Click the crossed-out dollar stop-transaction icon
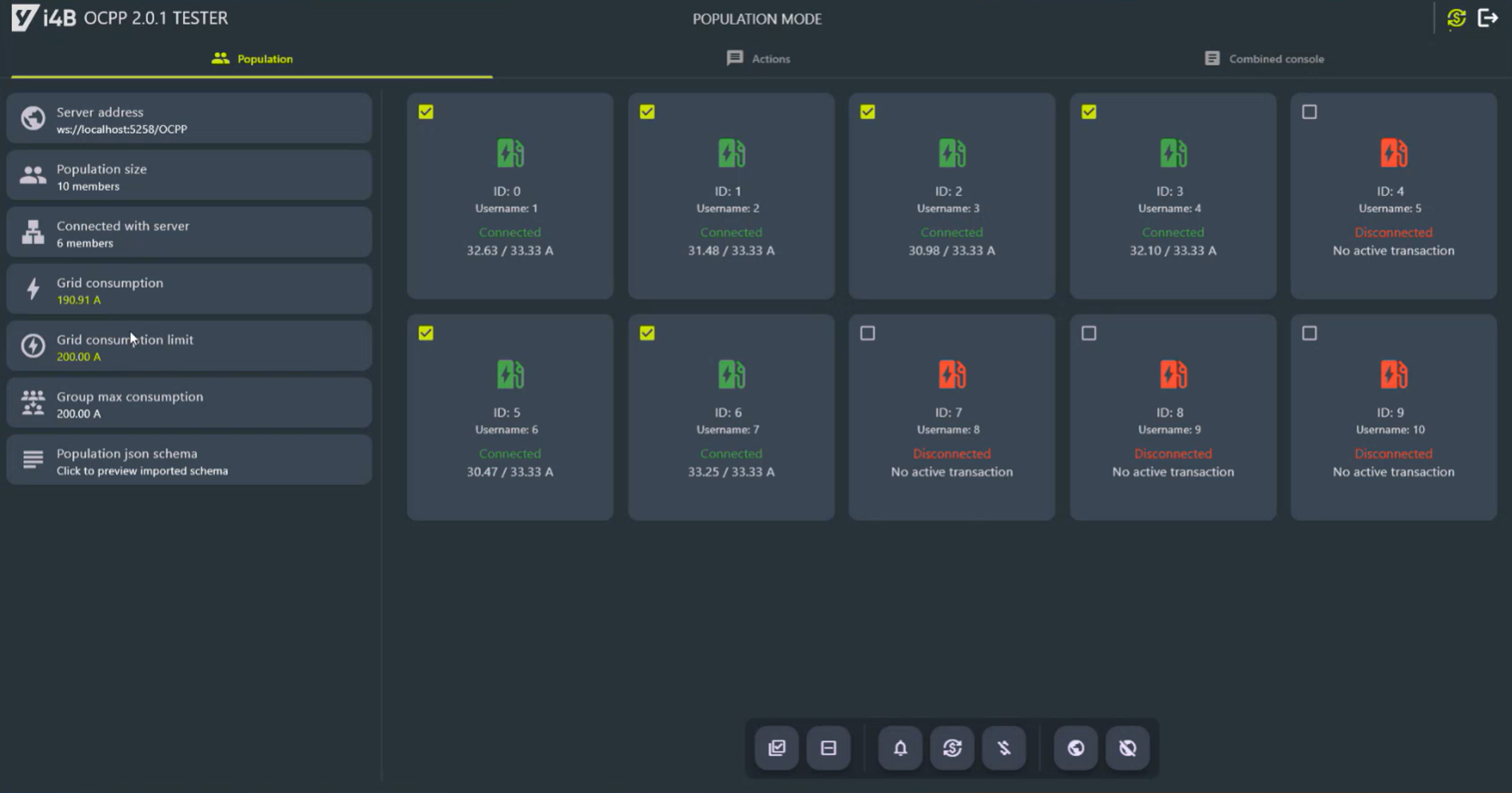The width and height of the screenshot is (1512, 793). click(1004, 748)
